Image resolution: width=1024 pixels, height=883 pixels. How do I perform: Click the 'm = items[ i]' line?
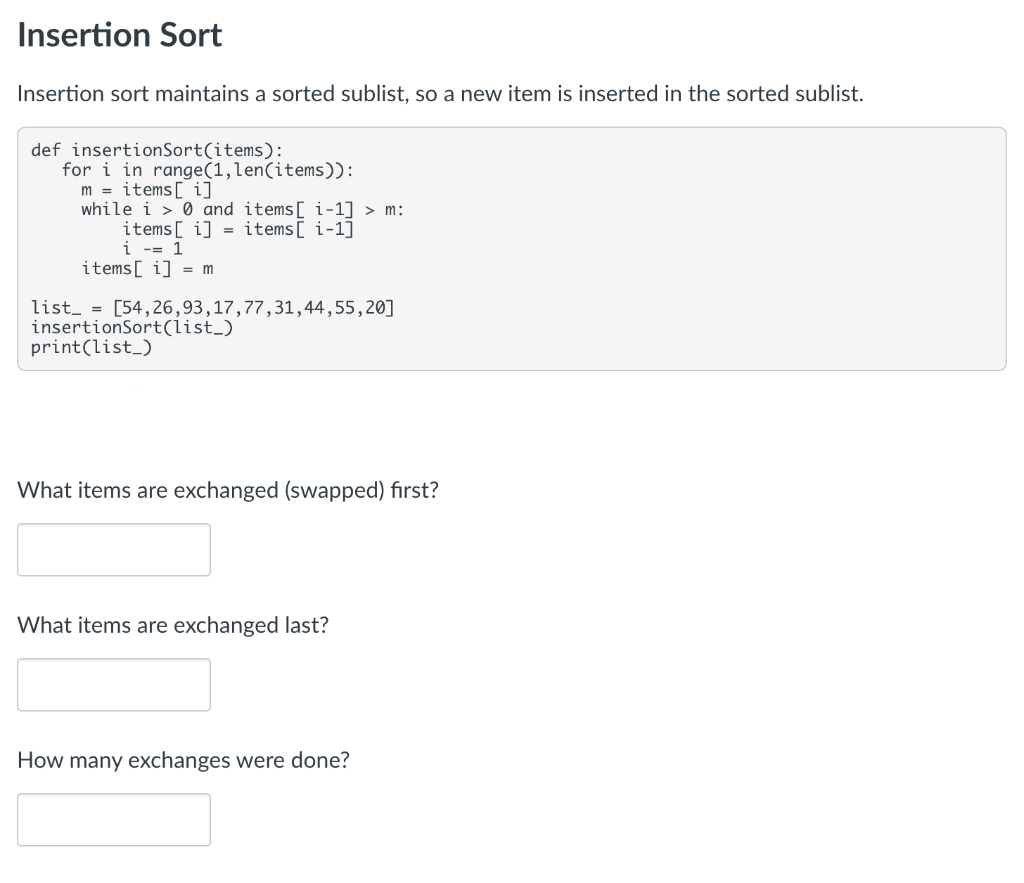(147, 190)
